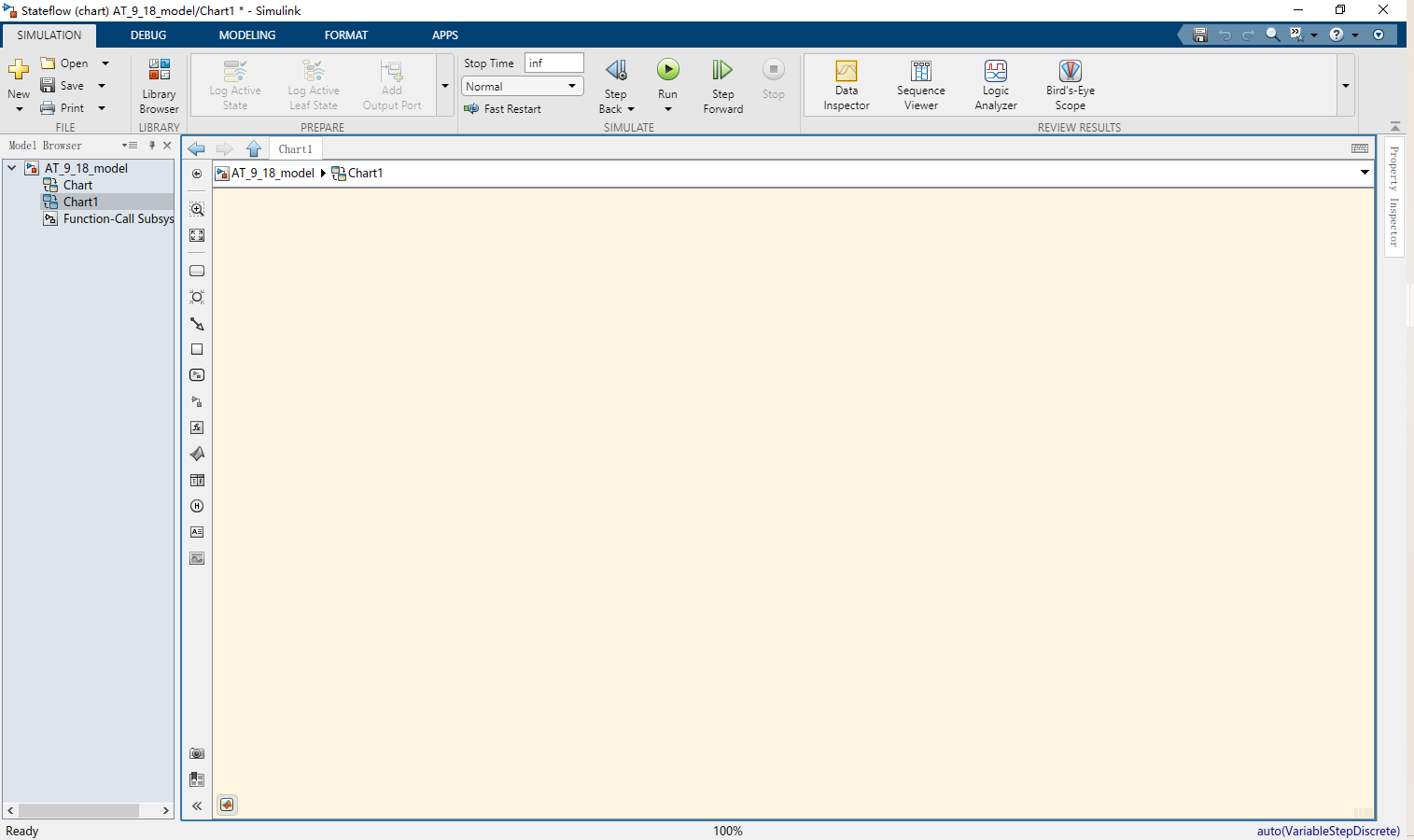1414x840 pixels.
Task: Click the New model button
Action: (x=19, y=77)
